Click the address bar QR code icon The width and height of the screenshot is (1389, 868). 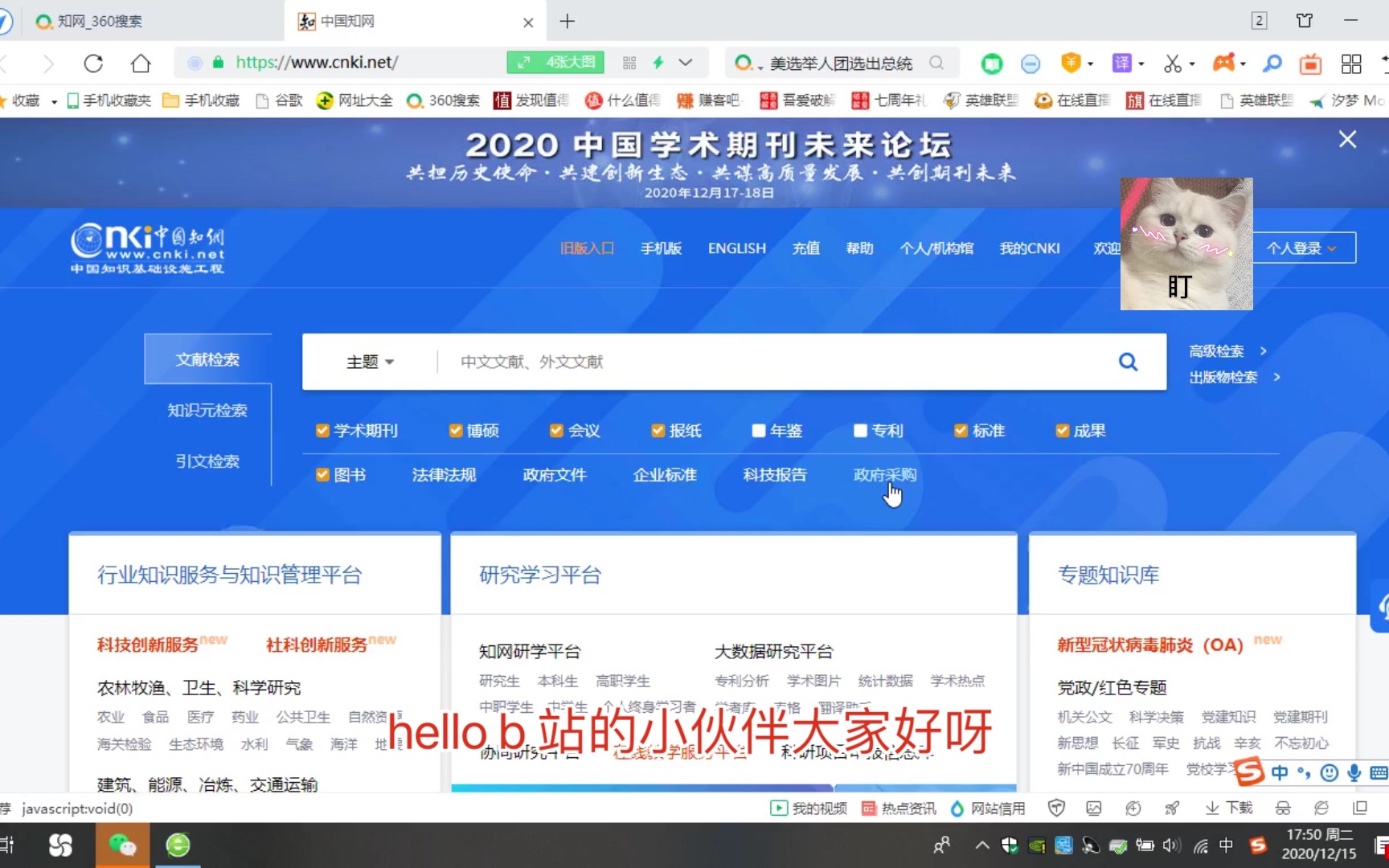click(x=629, y=63)
